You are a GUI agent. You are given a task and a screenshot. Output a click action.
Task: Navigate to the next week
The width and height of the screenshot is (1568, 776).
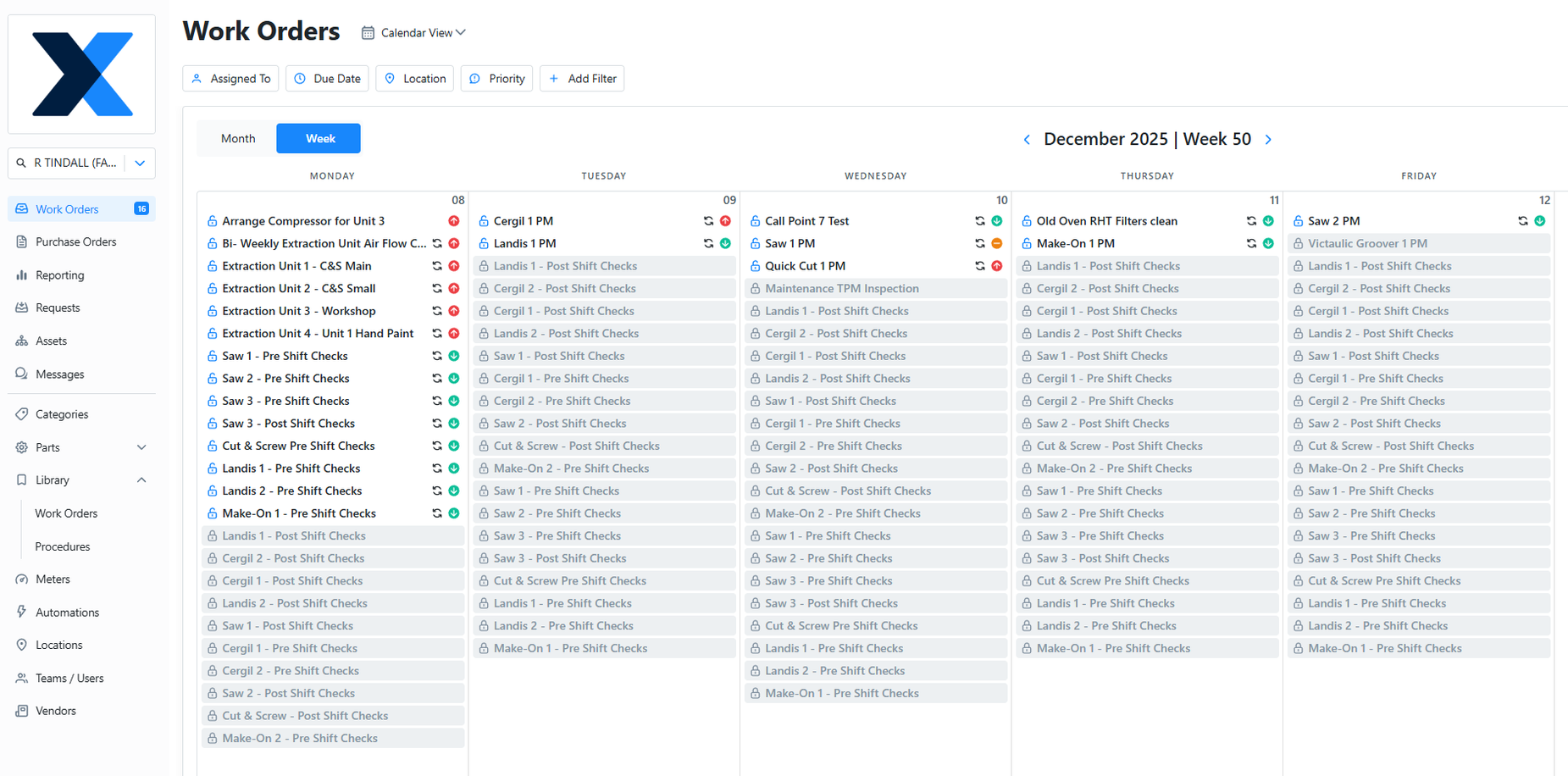(1268, 139)
